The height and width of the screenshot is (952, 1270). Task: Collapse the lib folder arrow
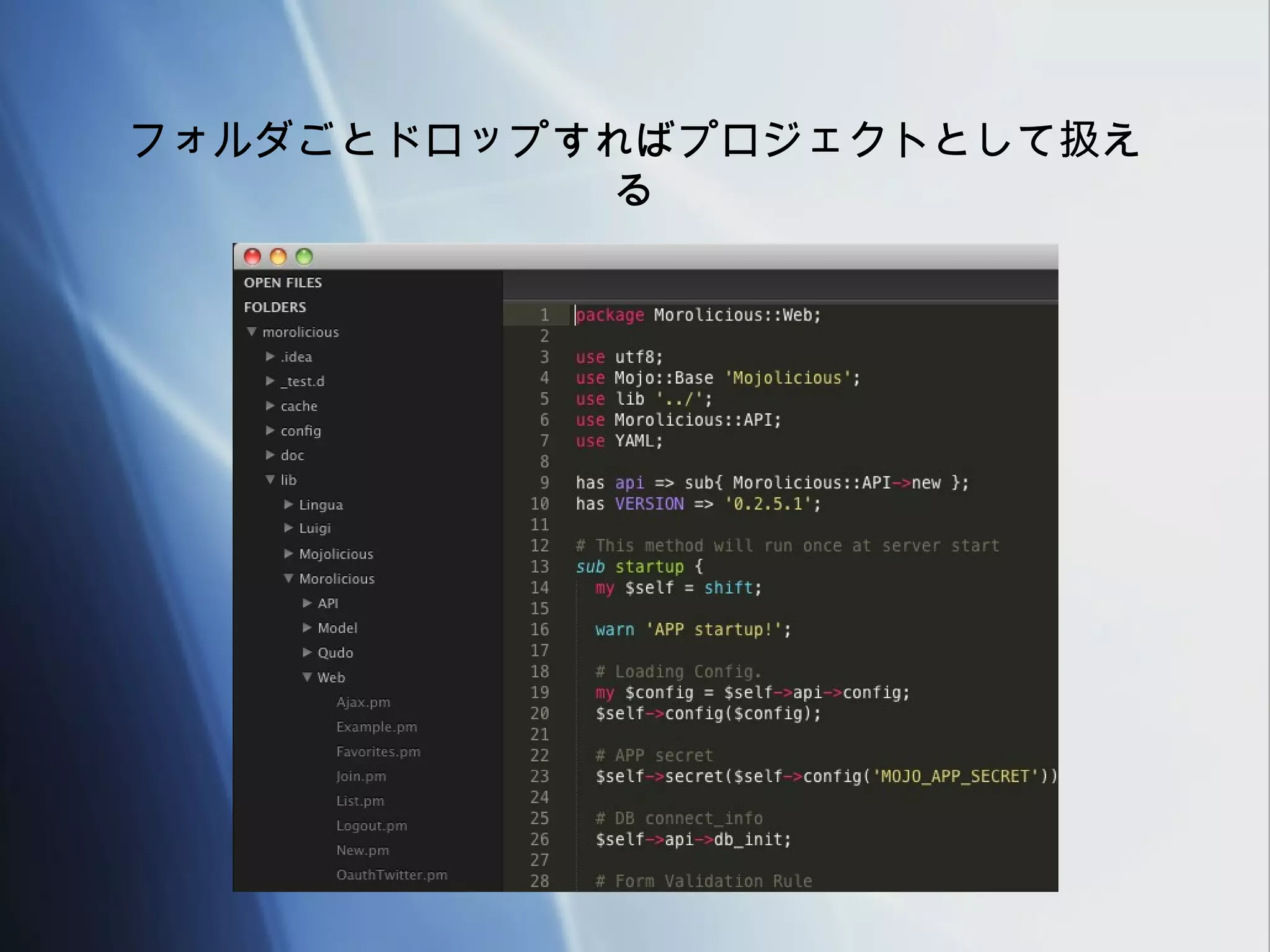click(x=270, y=480)
